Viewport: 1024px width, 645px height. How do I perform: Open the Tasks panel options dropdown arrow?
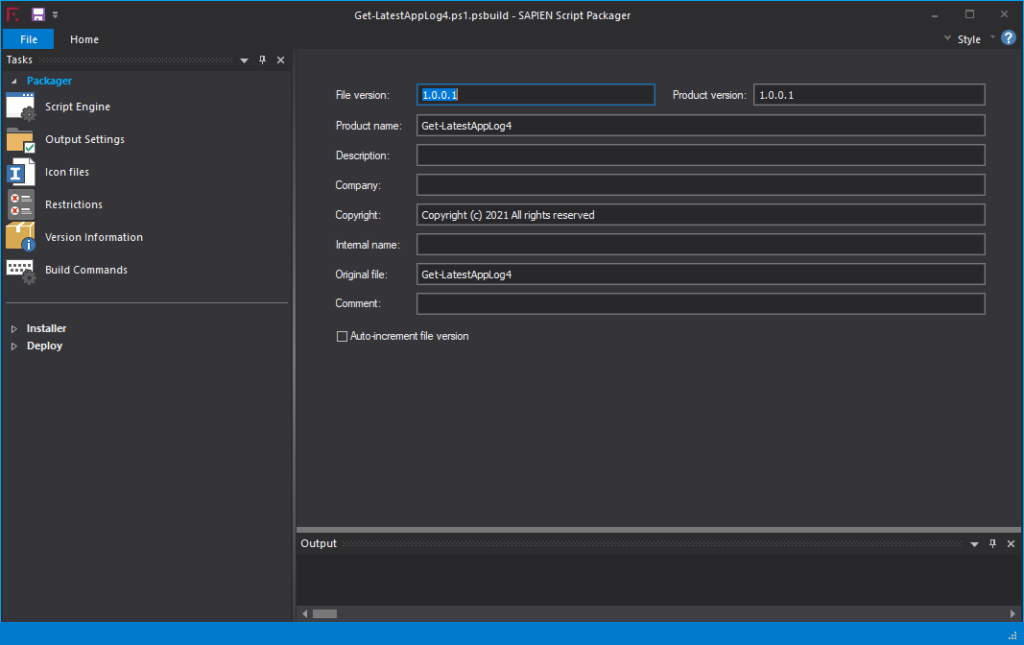pyautogui.click(x=244, y=60)
